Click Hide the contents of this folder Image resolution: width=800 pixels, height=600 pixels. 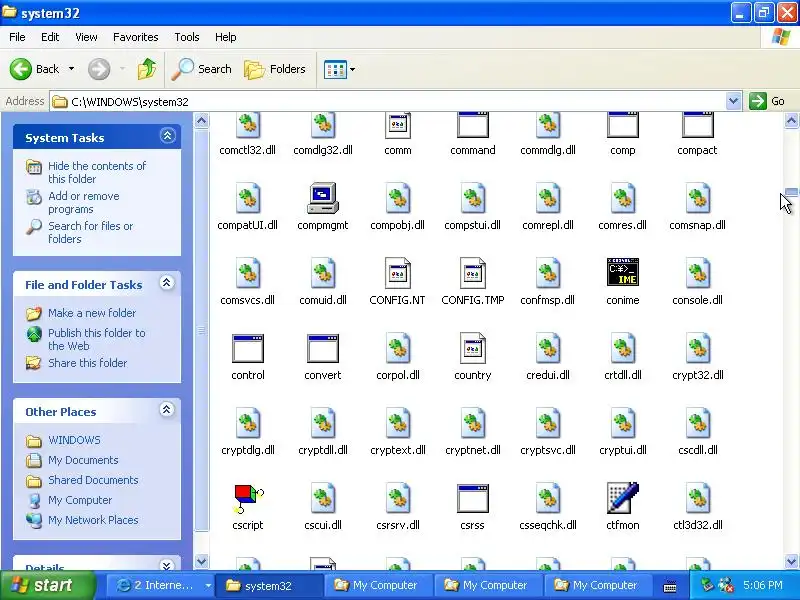tap(97, 172)
